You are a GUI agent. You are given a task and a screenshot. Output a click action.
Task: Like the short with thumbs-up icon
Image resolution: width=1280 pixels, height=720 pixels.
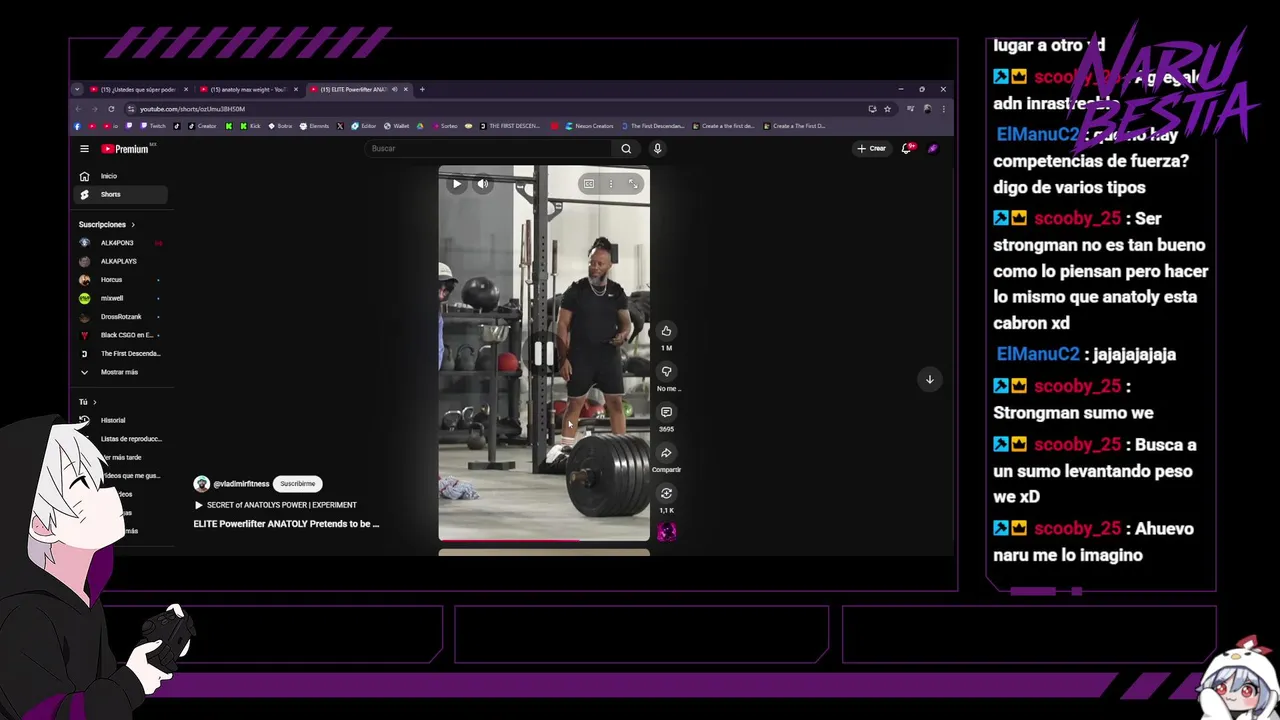[666, 331]
